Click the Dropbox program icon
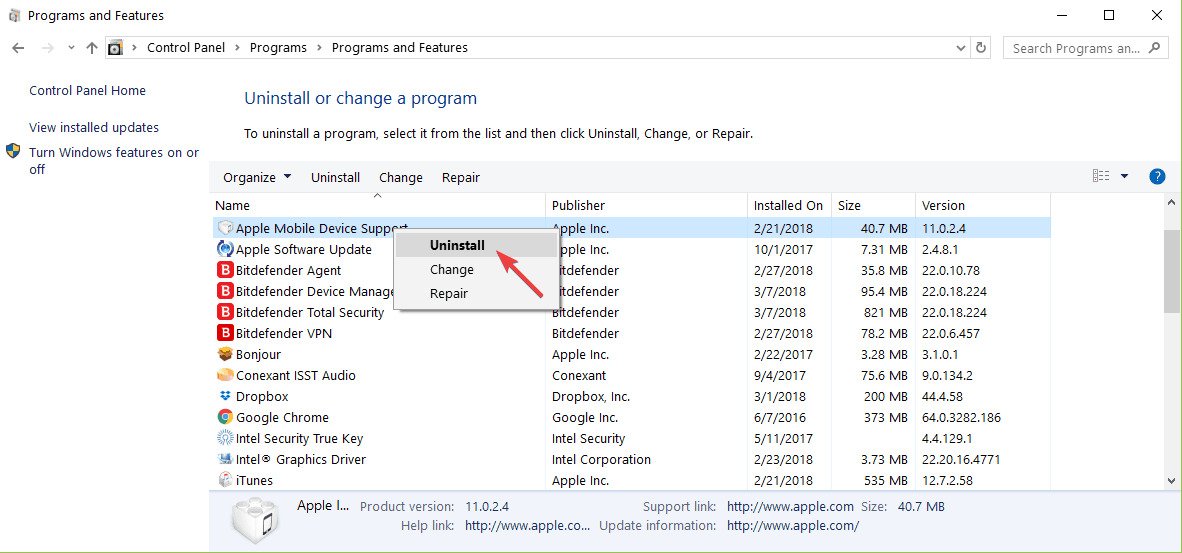Viewport: 1182px width, 553px height. point(225,396)
